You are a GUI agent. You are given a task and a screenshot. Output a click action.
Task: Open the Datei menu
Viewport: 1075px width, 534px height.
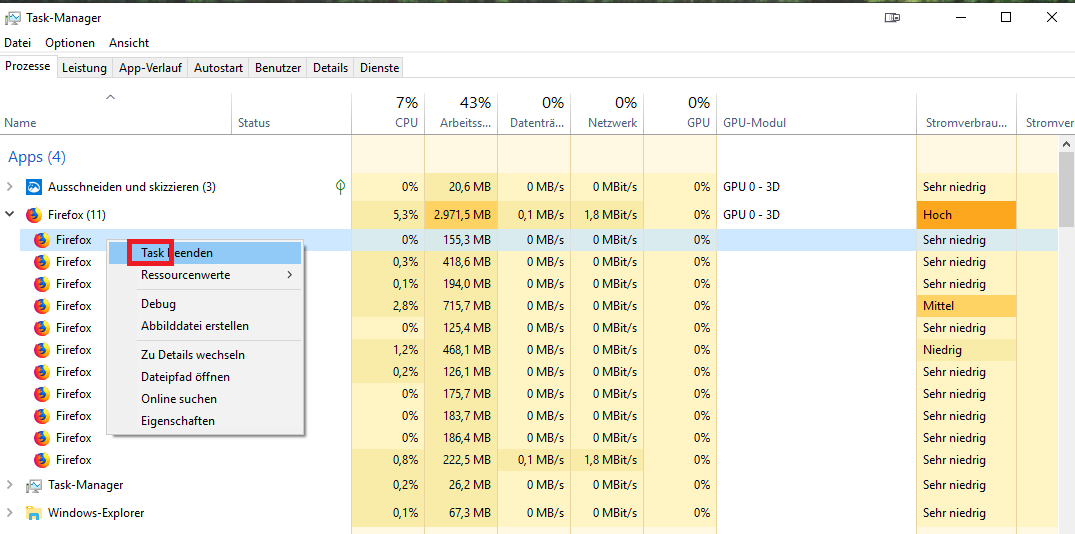click(x=18, y=43)
